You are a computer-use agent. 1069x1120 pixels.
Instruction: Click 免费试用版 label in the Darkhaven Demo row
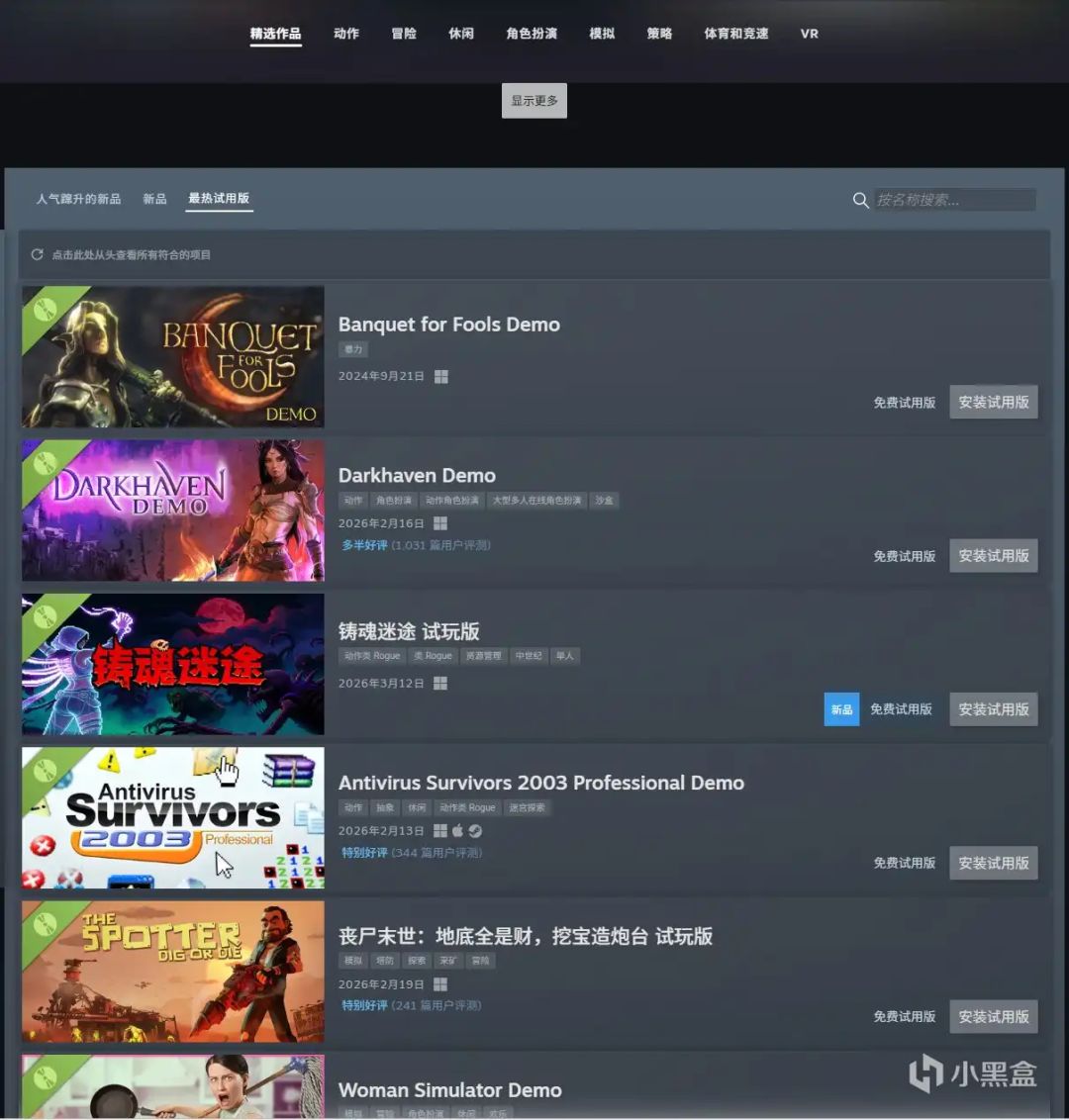[x=904, y=556]
